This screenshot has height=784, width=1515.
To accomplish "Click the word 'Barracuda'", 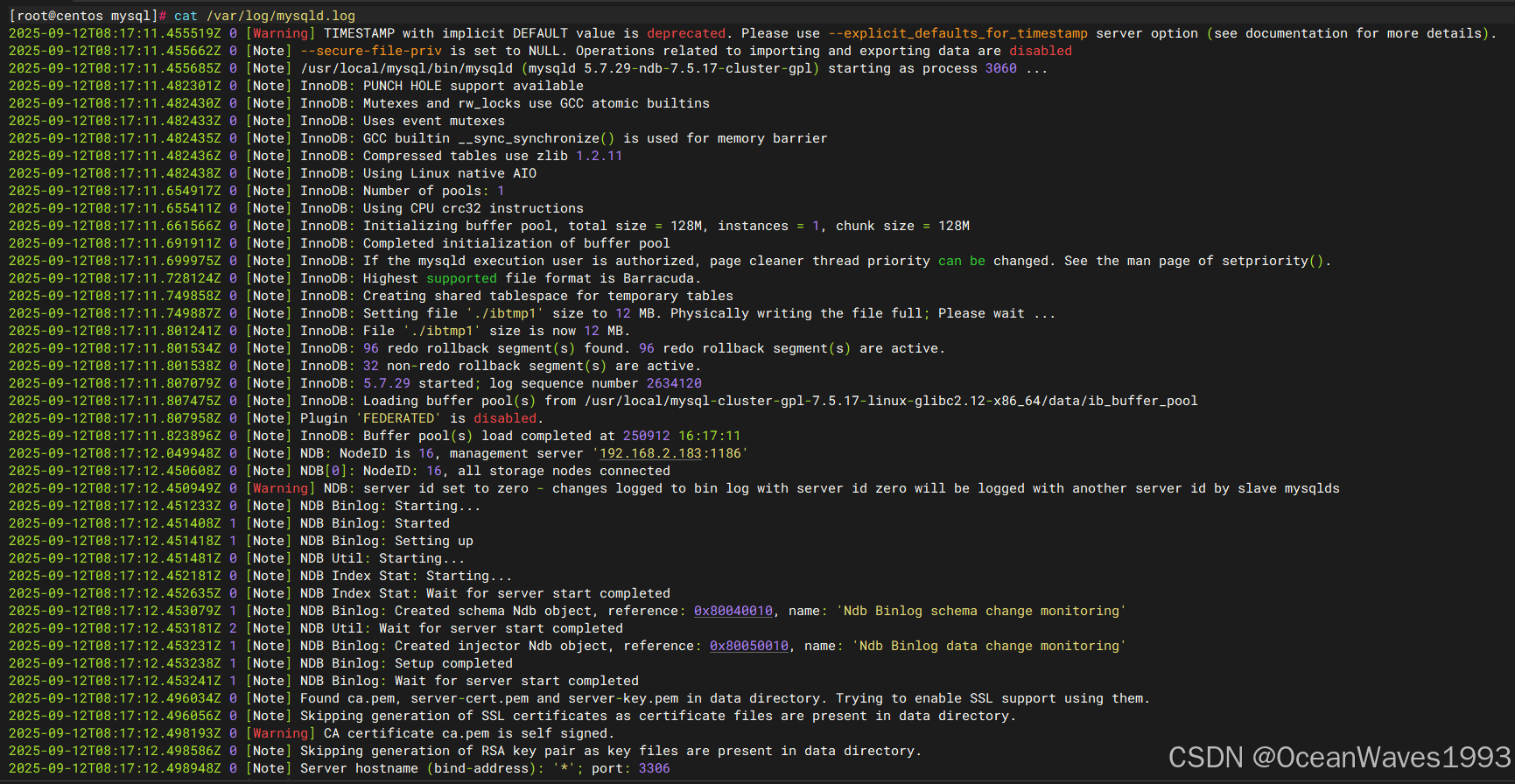I will (658, 278).
